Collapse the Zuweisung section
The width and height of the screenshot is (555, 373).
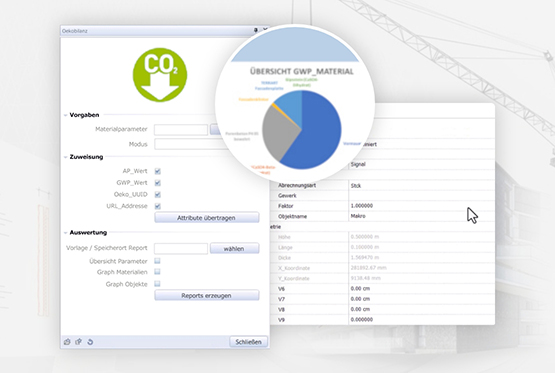(65, 157)
